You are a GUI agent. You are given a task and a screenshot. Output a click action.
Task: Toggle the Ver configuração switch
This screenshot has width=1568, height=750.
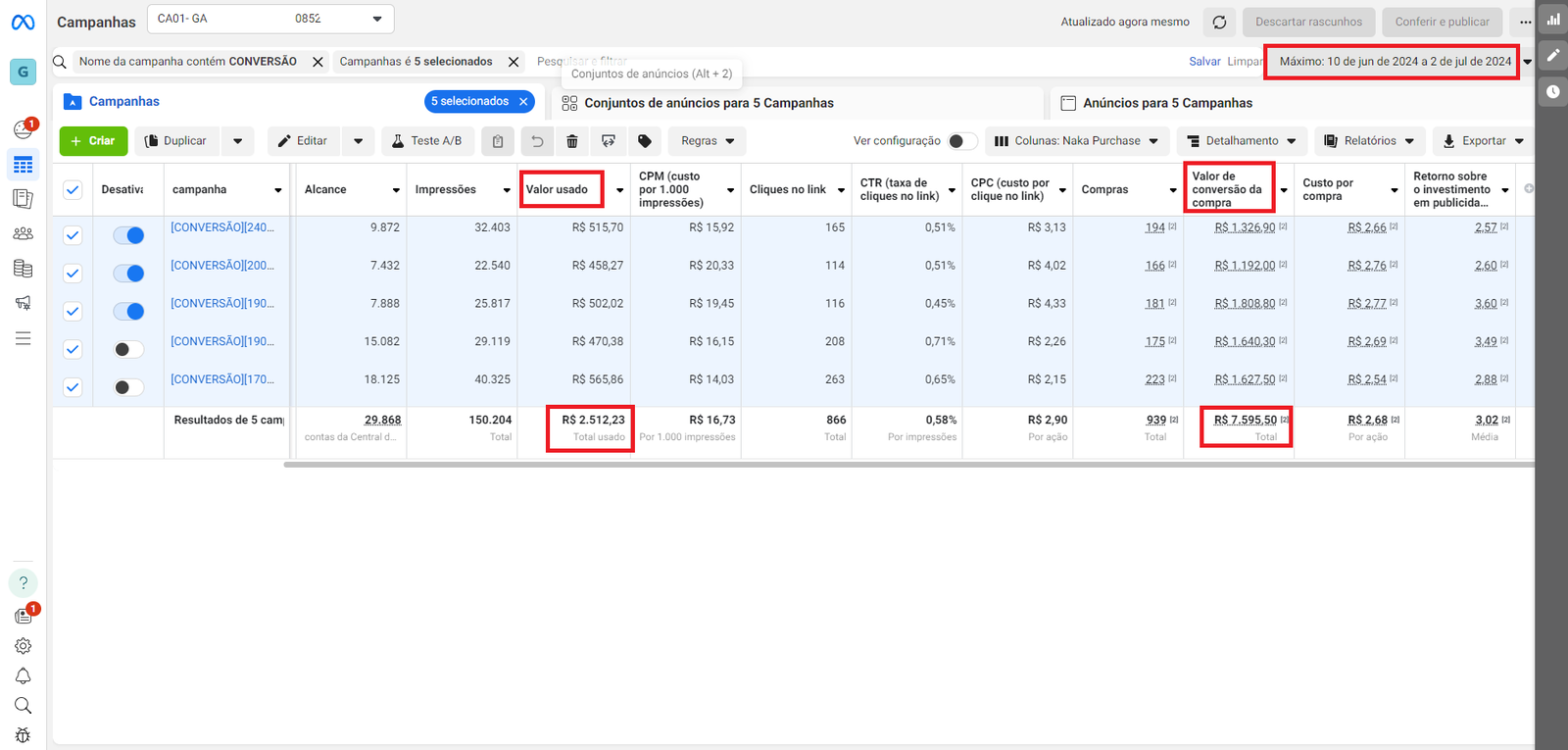[x=961, y=141]
